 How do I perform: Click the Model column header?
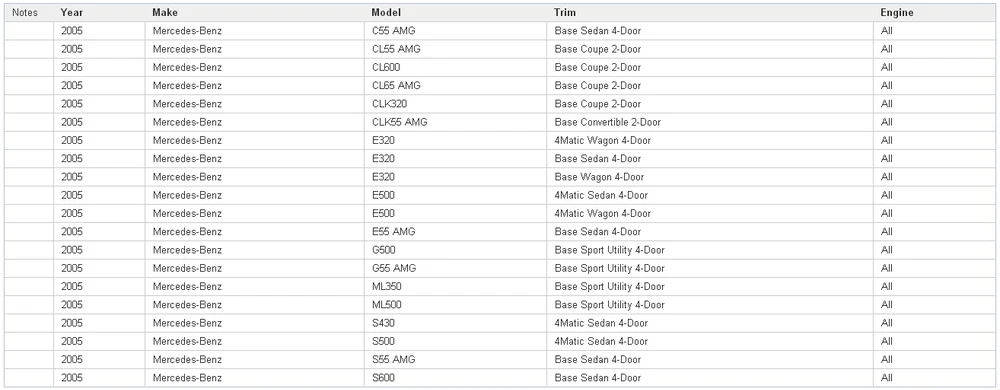click(x=455, y=13)
